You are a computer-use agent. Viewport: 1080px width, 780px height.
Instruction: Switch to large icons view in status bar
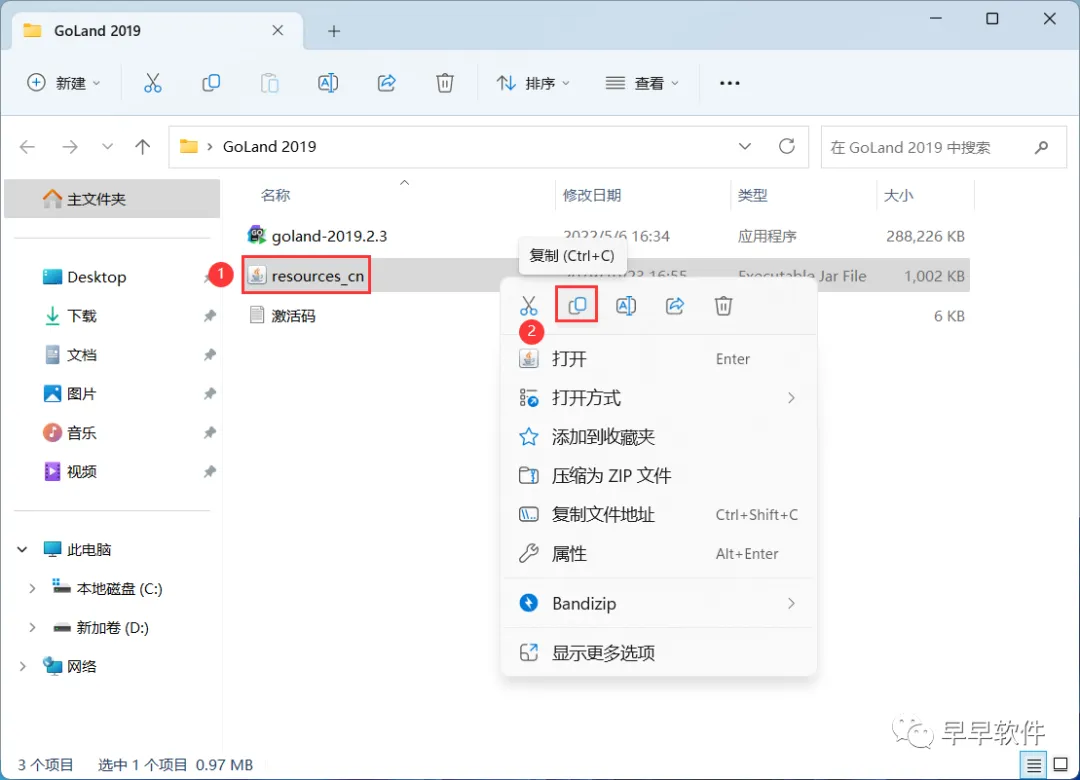coord(1061,765)
